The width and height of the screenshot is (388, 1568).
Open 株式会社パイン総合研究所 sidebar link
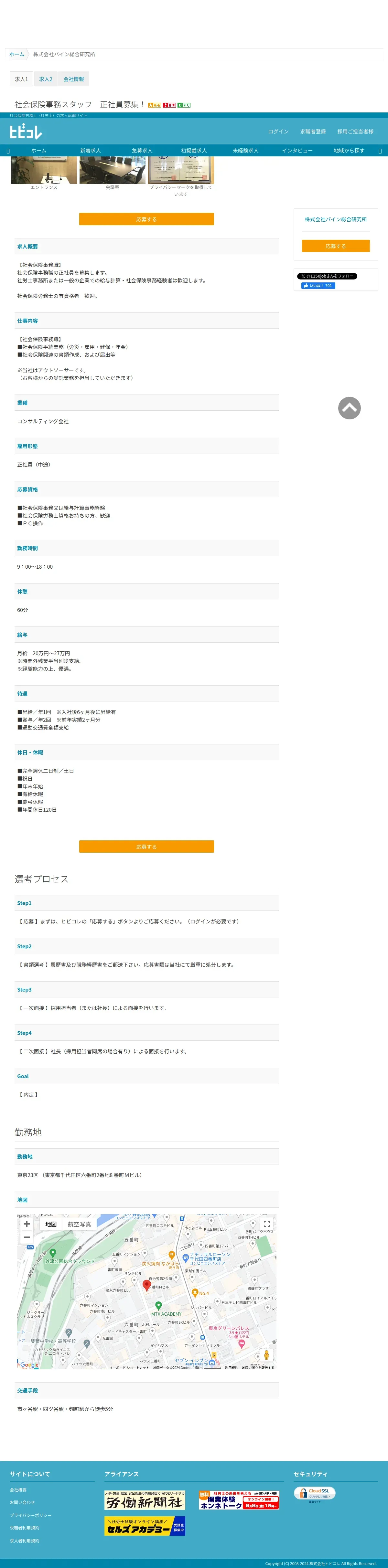click(x=336, y=219)
